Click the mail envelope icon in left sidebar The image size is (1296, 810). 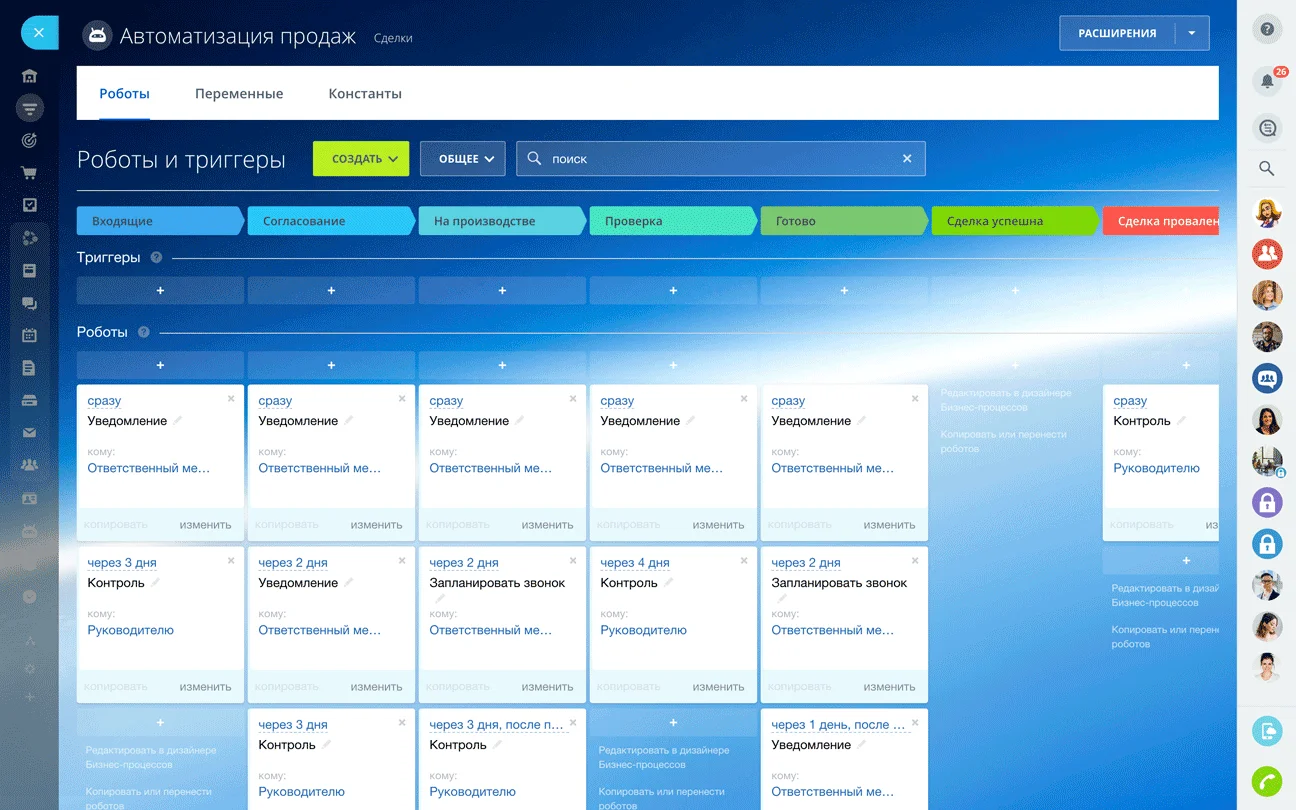tap(29, 433)
